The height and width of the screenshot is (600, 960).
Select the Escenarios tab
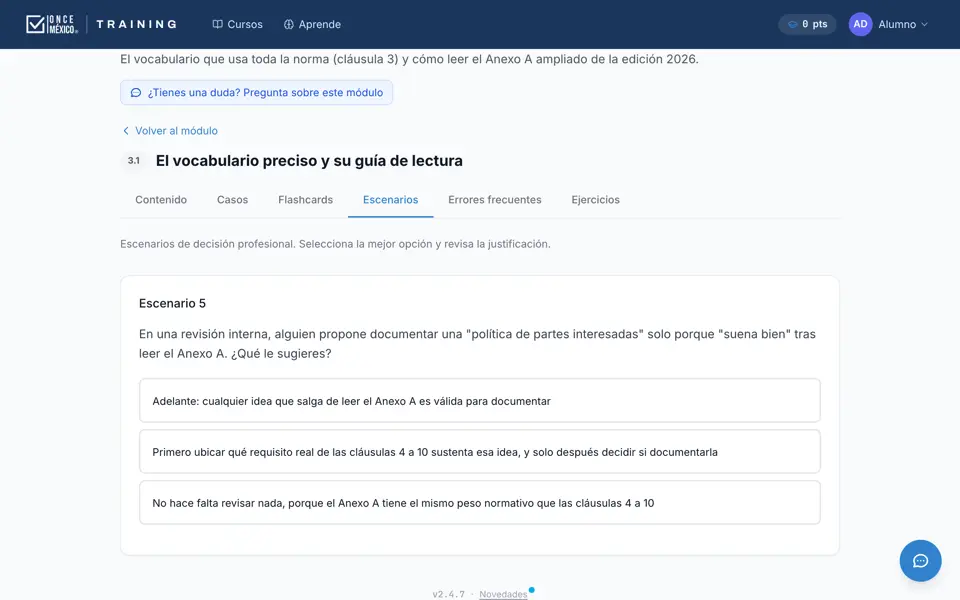point(391,200)
